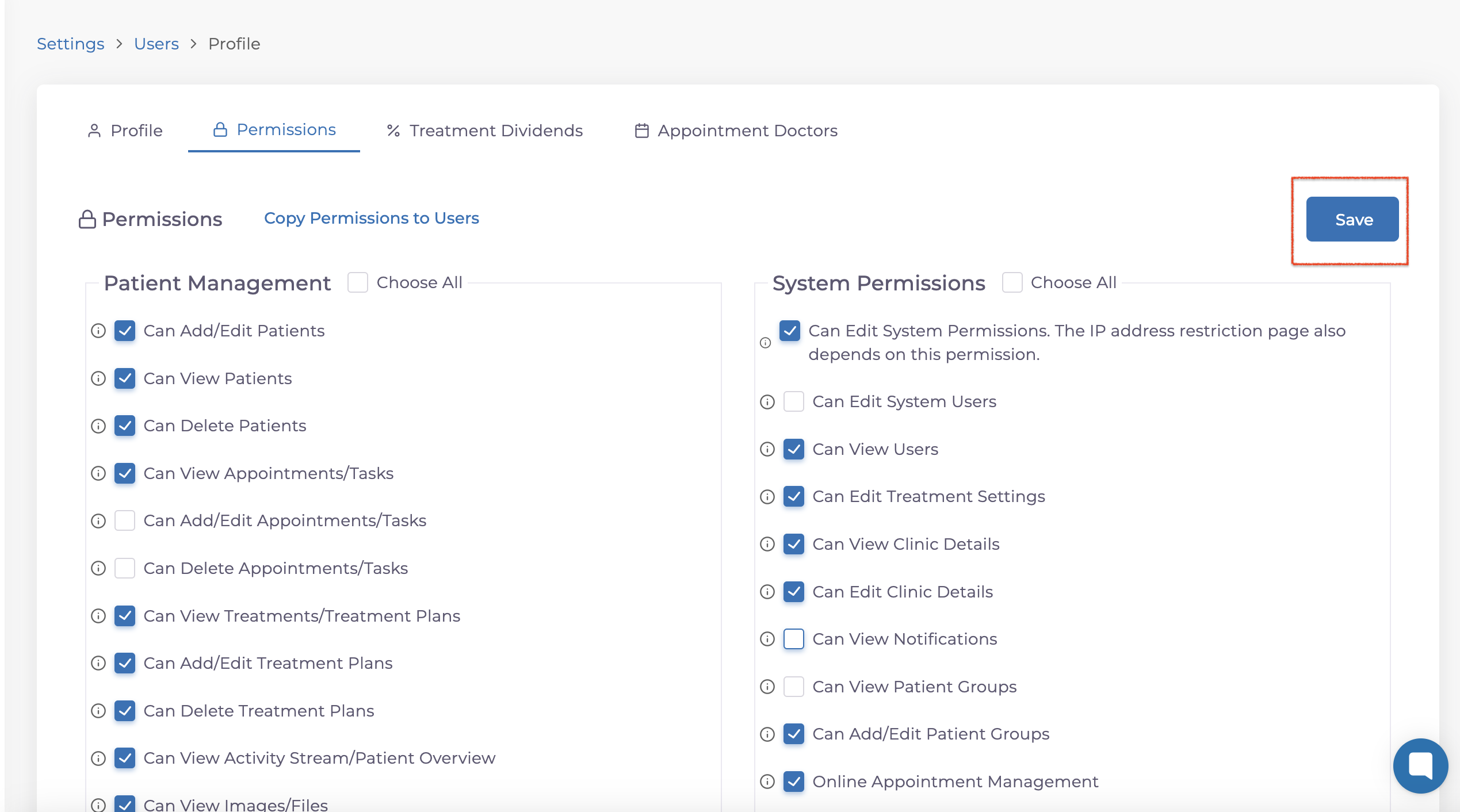Go to Users in breadcrumb

click(156, 44)
